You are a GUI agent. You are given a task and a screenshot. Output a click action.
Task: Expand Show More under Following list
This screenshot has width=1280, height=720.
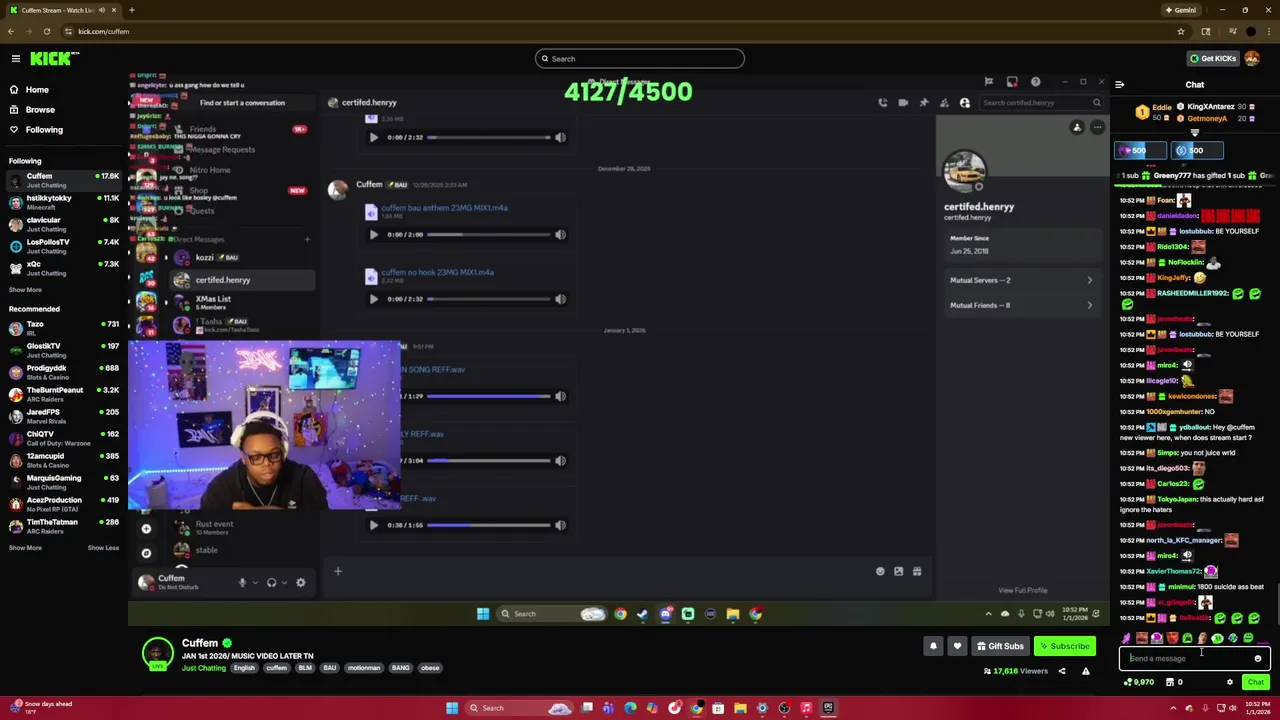[26, 290]
